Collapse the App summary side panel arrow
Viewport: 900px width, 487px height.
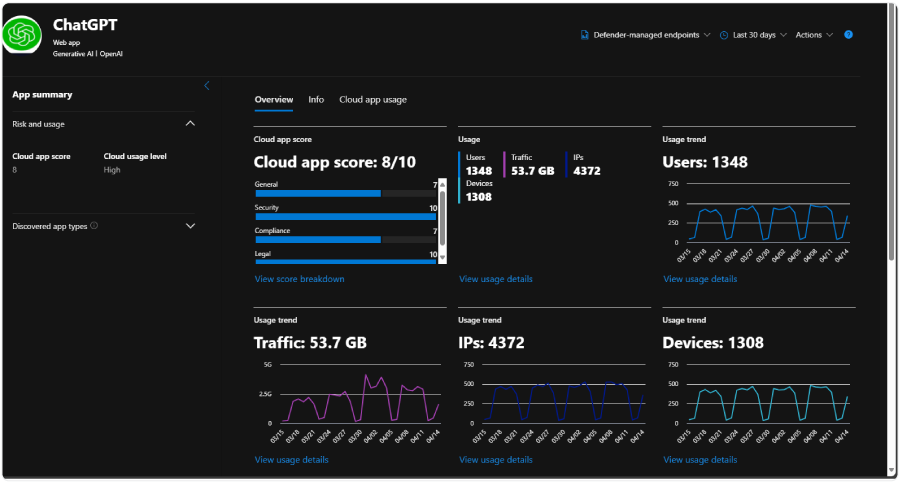click(x=207, y=86)
